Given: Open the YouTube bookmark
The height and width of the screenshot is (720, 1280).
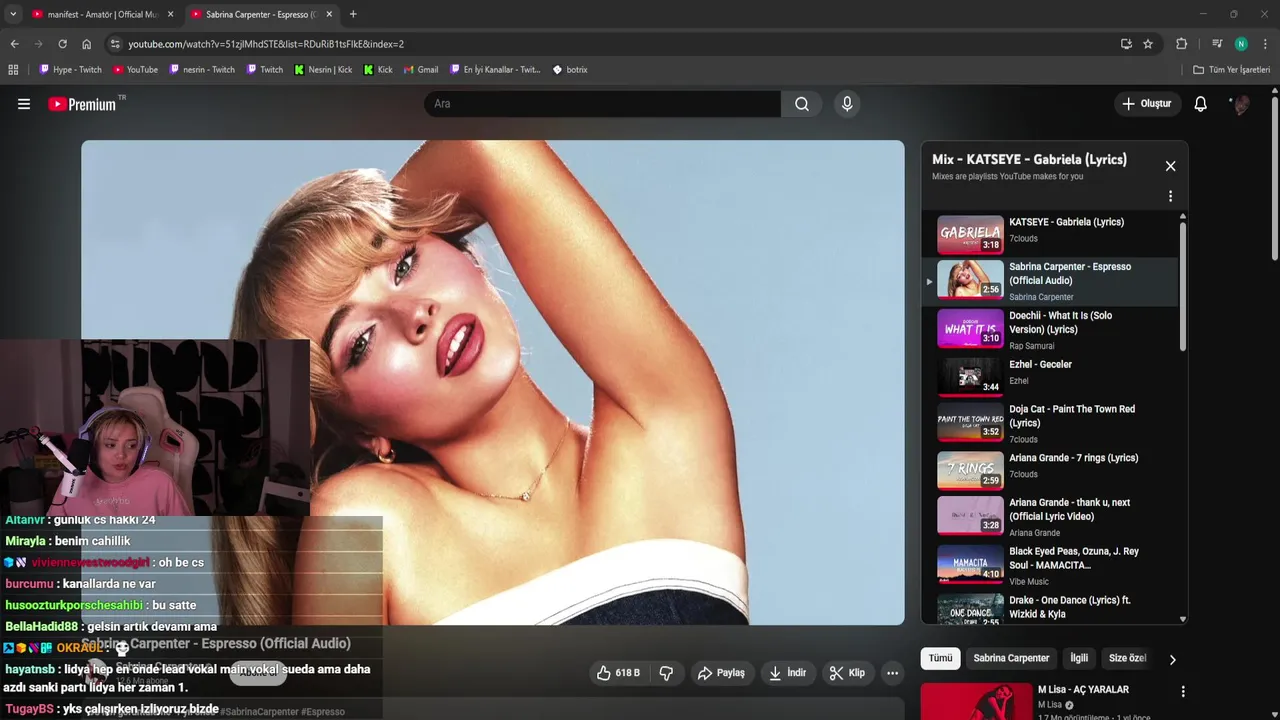Looking at the screenshot, I should coord(136,70).
